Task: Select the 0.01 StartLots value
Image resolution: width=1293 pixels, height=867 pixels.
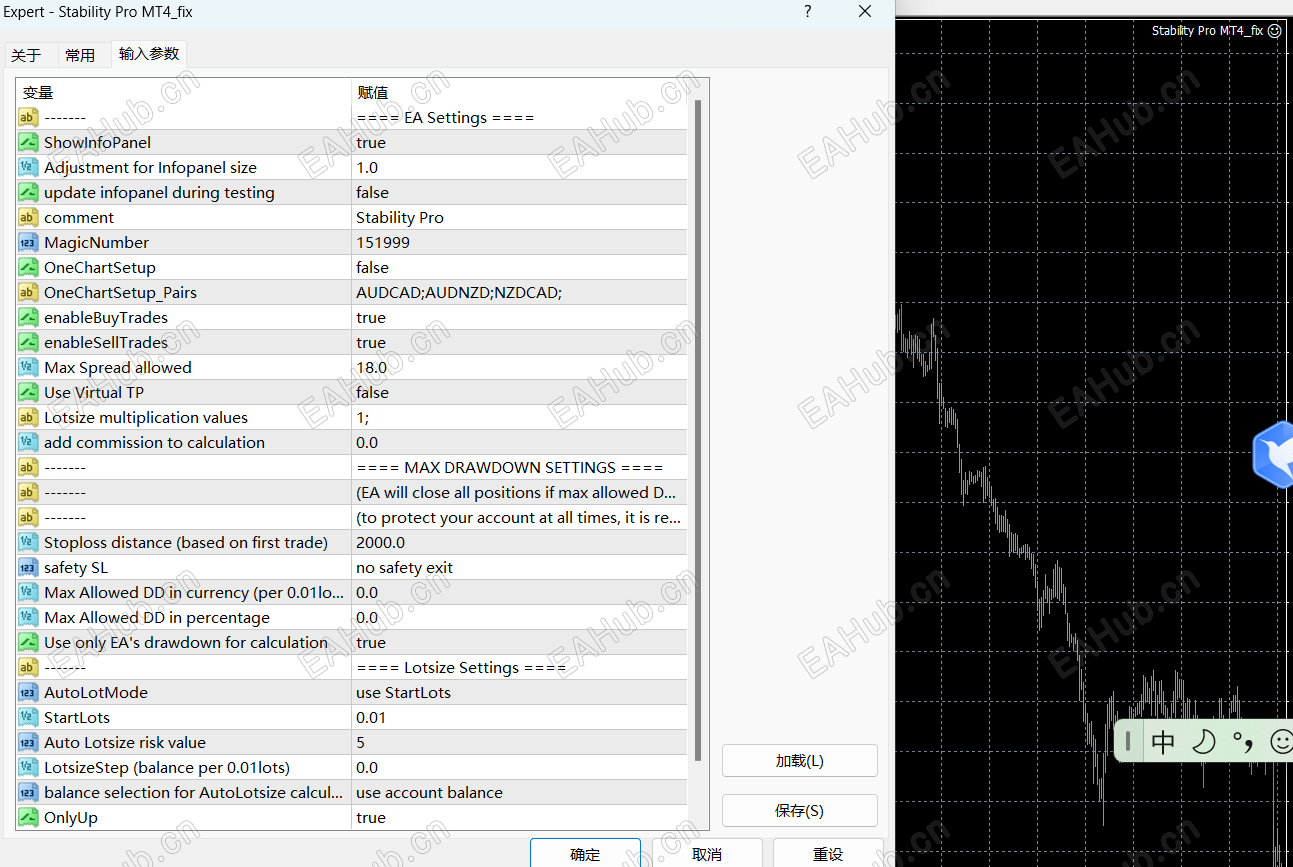Action: (x=371, y=717)
